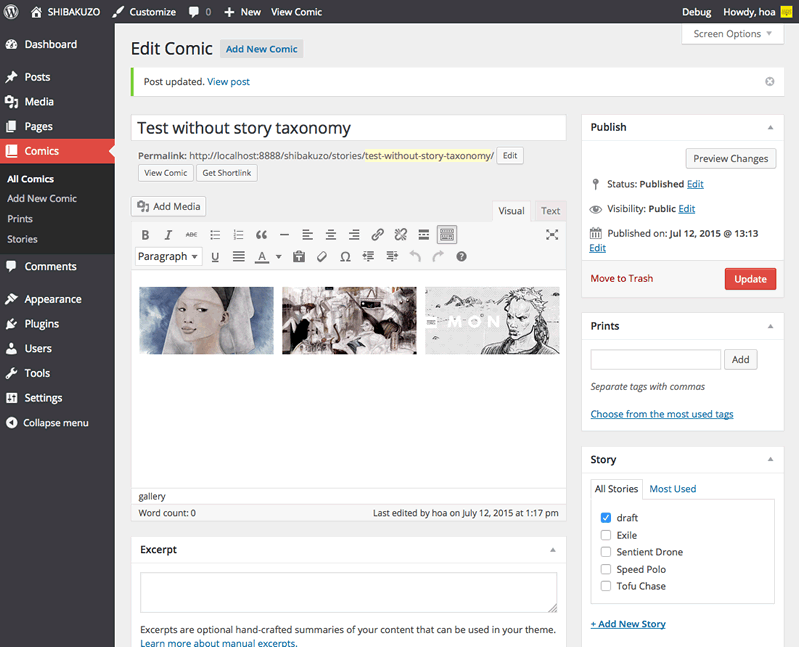This screenshot has height=647, width=799.
Task: Open Customize in the admin bar
Action: point(144,12)
